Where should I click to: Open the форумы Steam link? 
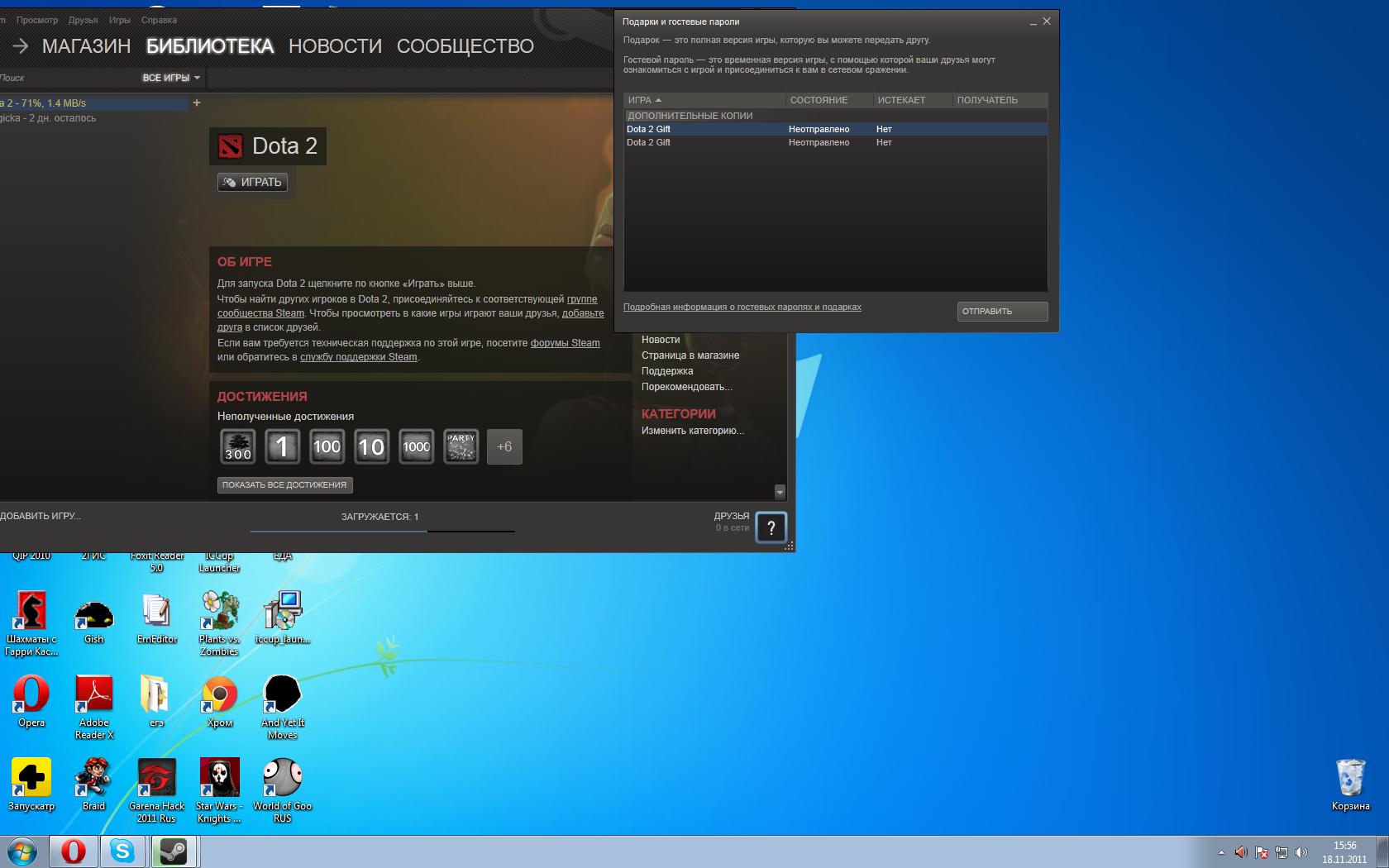(x=566, y=343)
